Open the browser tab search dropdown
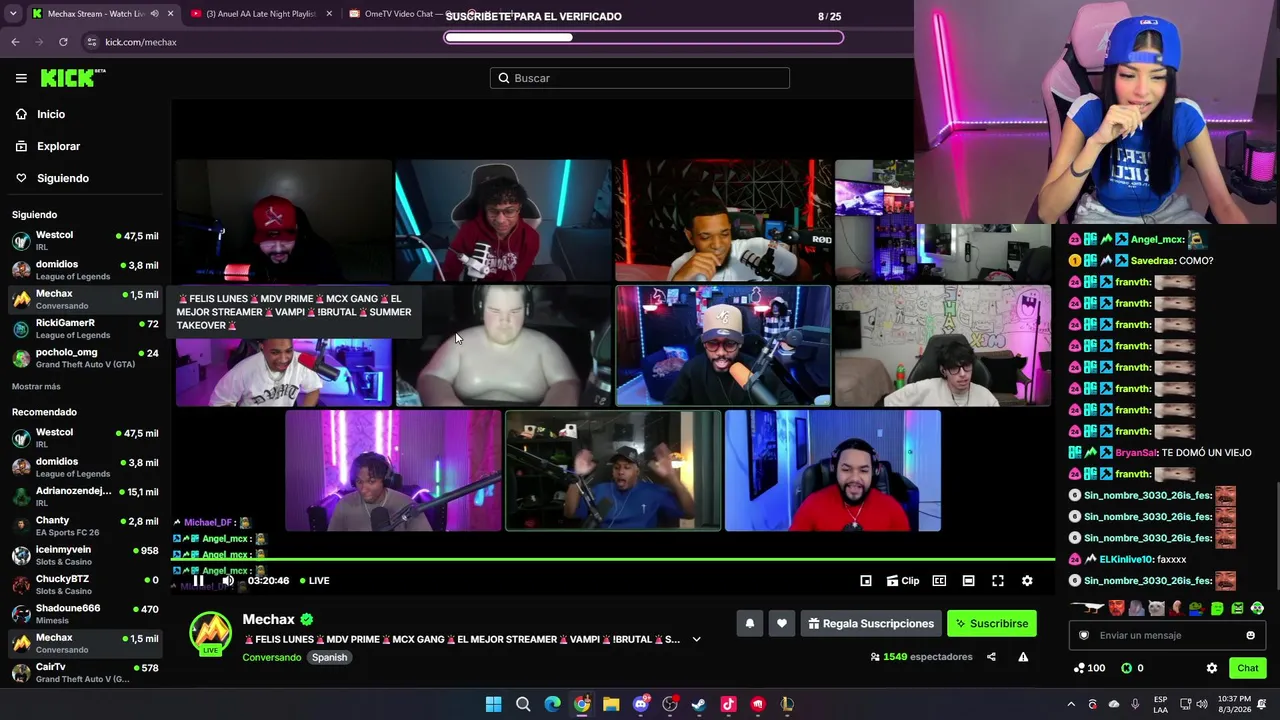Screen dimensions: 1280x720 [x=13, y=14]
